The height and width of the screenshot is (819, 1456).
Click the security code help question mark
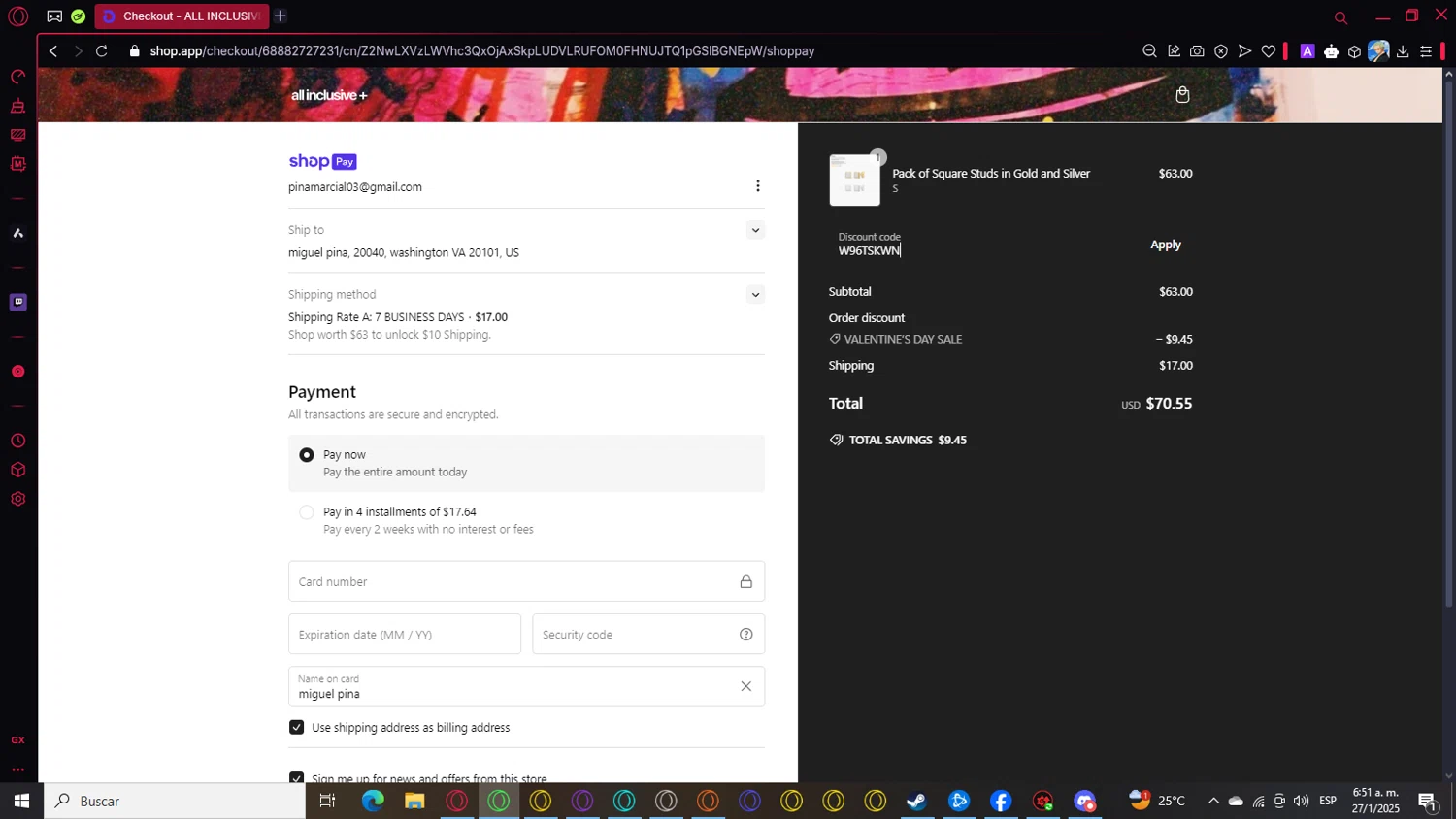coord(746,635)
